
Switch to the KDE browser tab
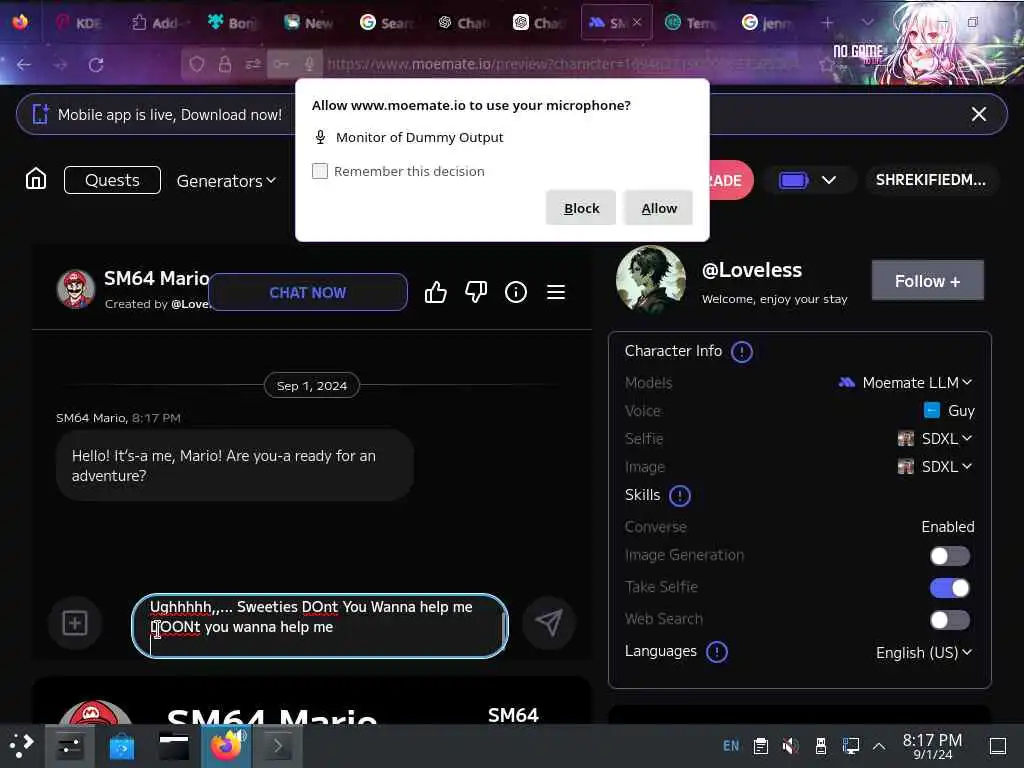click(79, 23)
